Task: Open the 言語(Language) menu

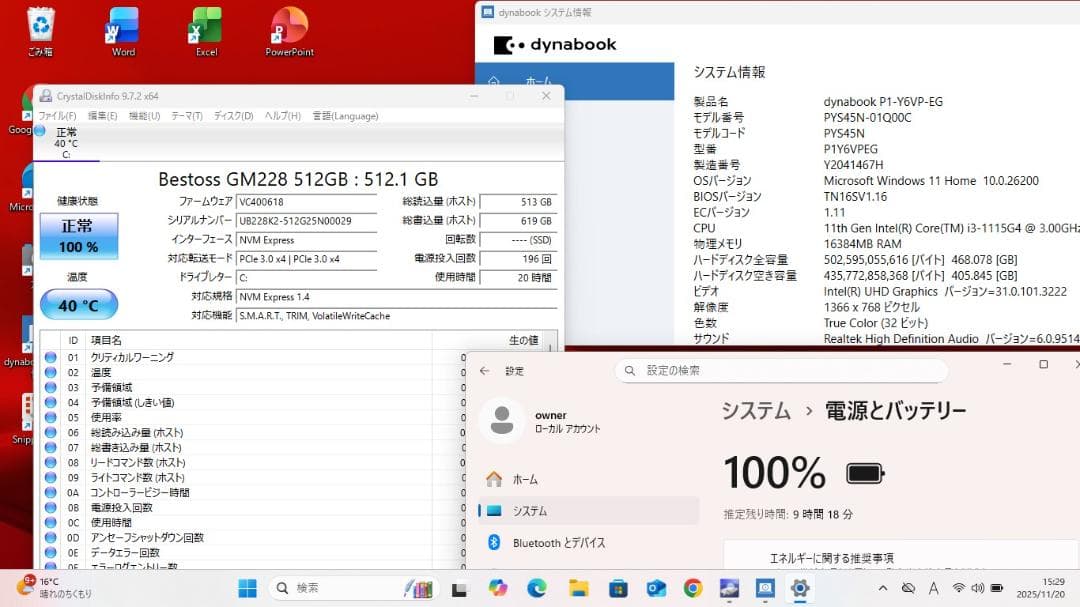Action: click(x=345, y=115)
